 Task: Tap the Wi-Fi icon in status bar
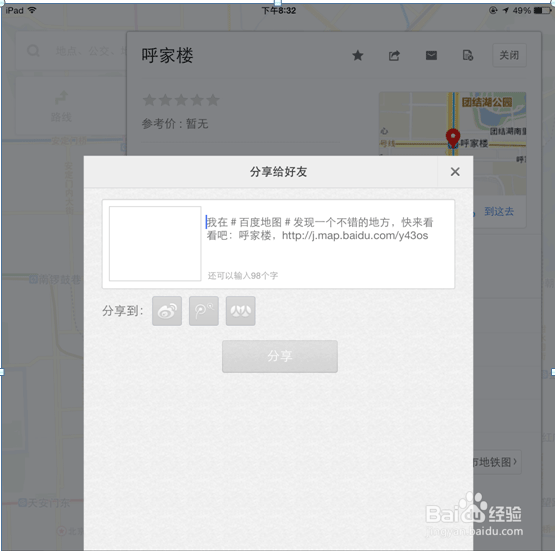tap(32, 10)
